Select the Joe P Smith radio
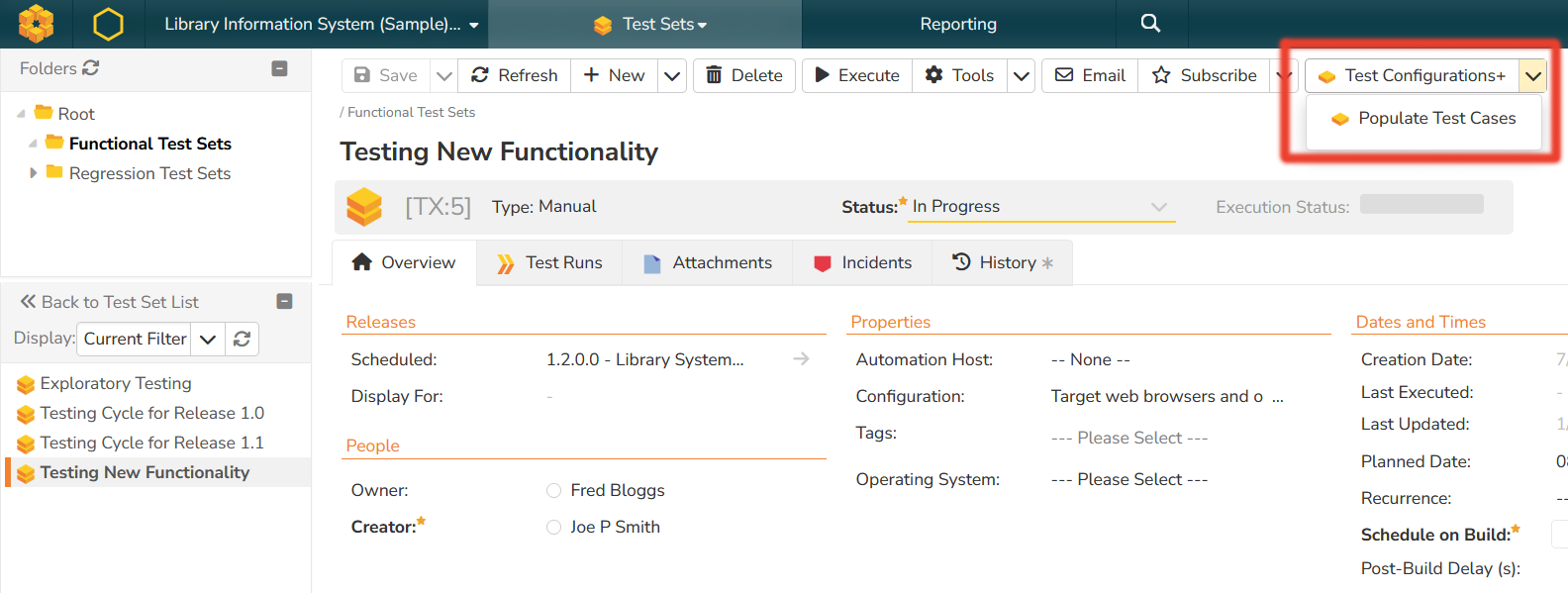The image size is (1568, 593). click(x=553, y=527)
